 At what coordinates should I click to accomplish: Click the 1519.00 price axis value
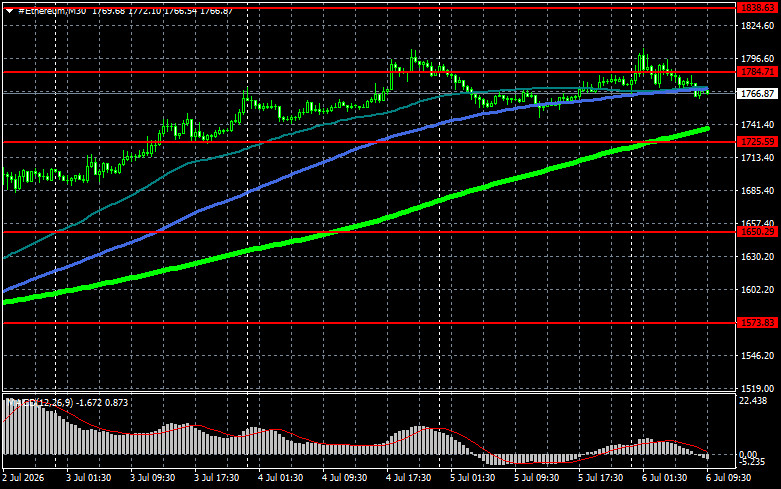pos(758,388)
